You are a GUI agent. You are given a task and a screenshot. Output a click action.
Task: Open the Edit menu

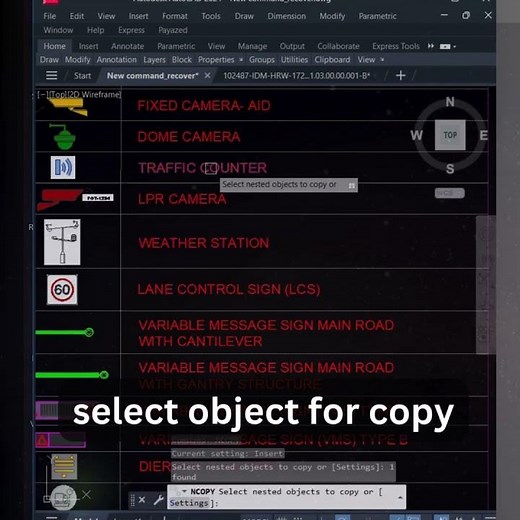point(77,16)
